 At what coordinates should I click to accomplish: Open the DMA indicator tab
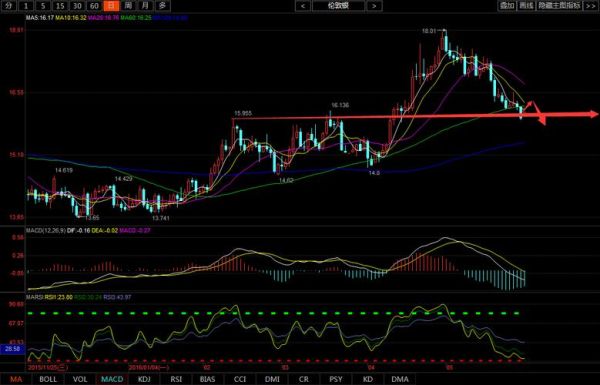[x=400, y=379]
